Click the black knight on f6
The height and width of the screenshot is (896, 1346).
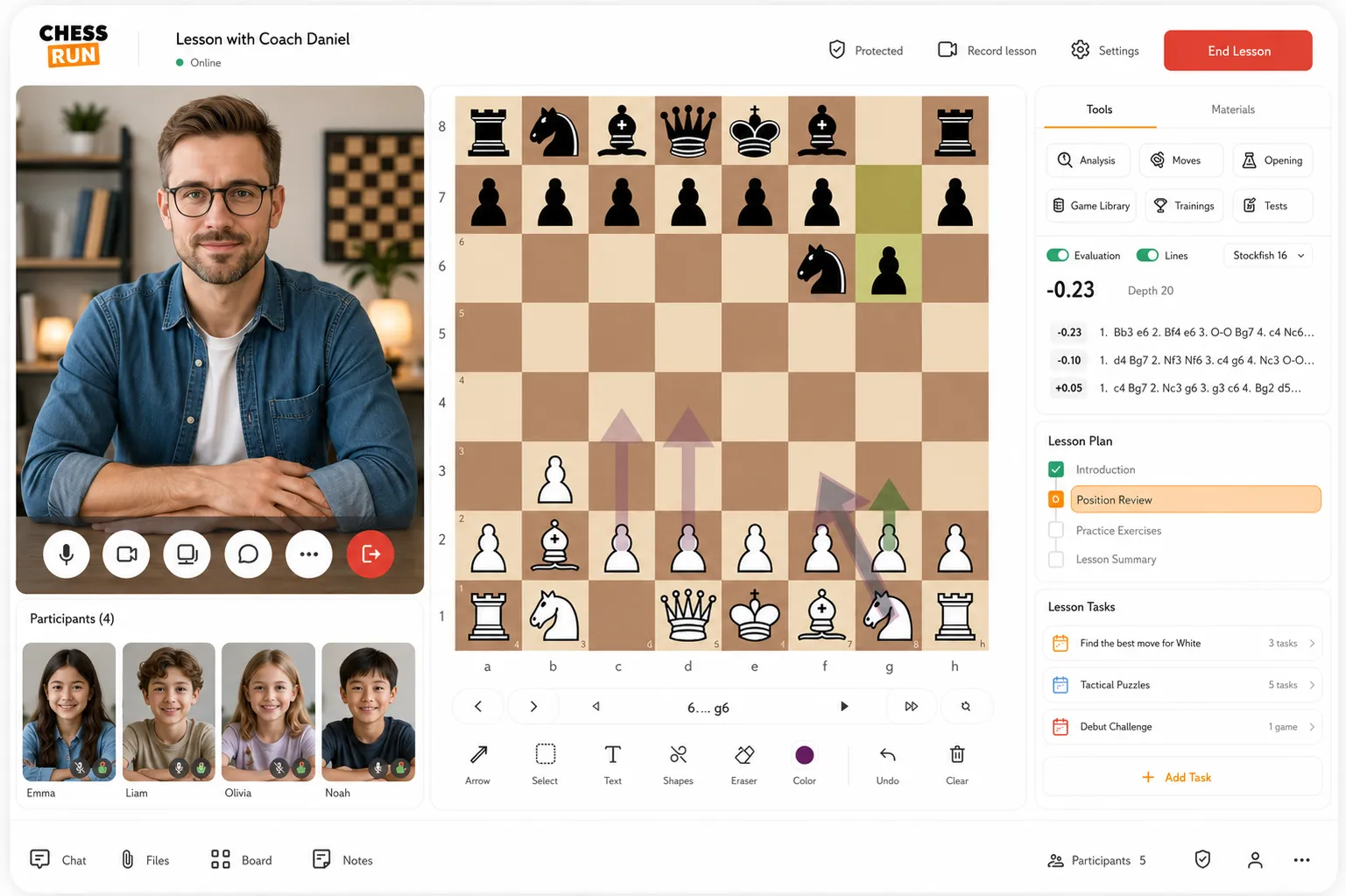click(x=821, y=268)
